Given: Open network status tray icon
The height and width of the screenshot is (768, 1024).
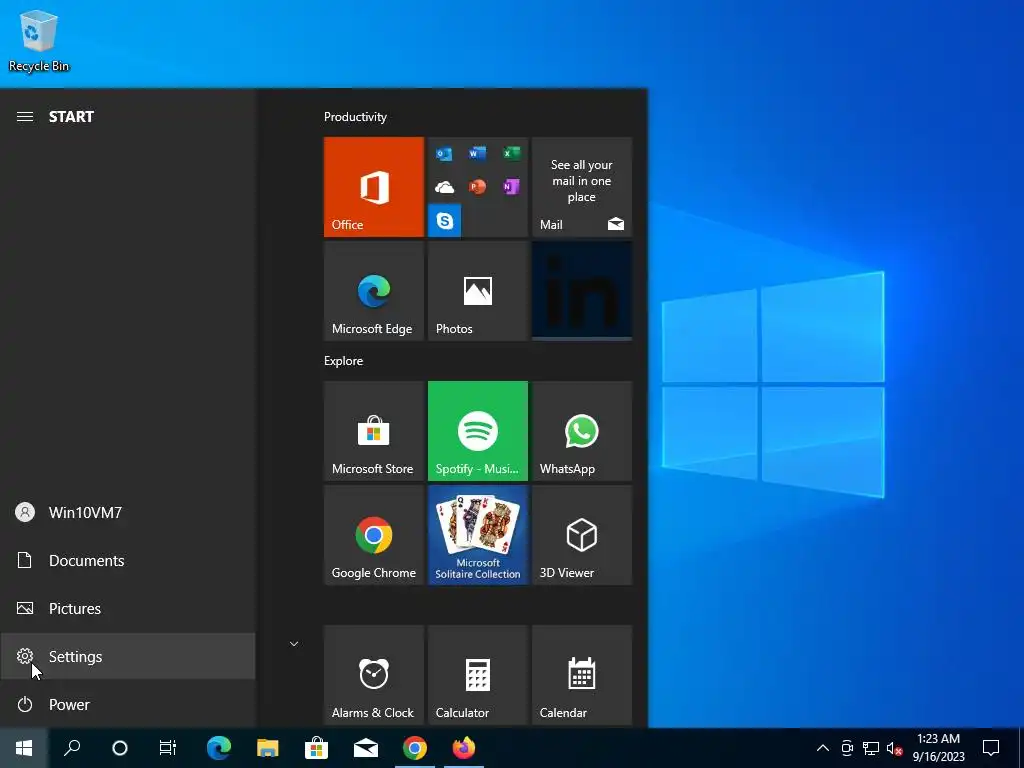Looking at the screenshot, I should pyautogui.click(x=871, y=748).
